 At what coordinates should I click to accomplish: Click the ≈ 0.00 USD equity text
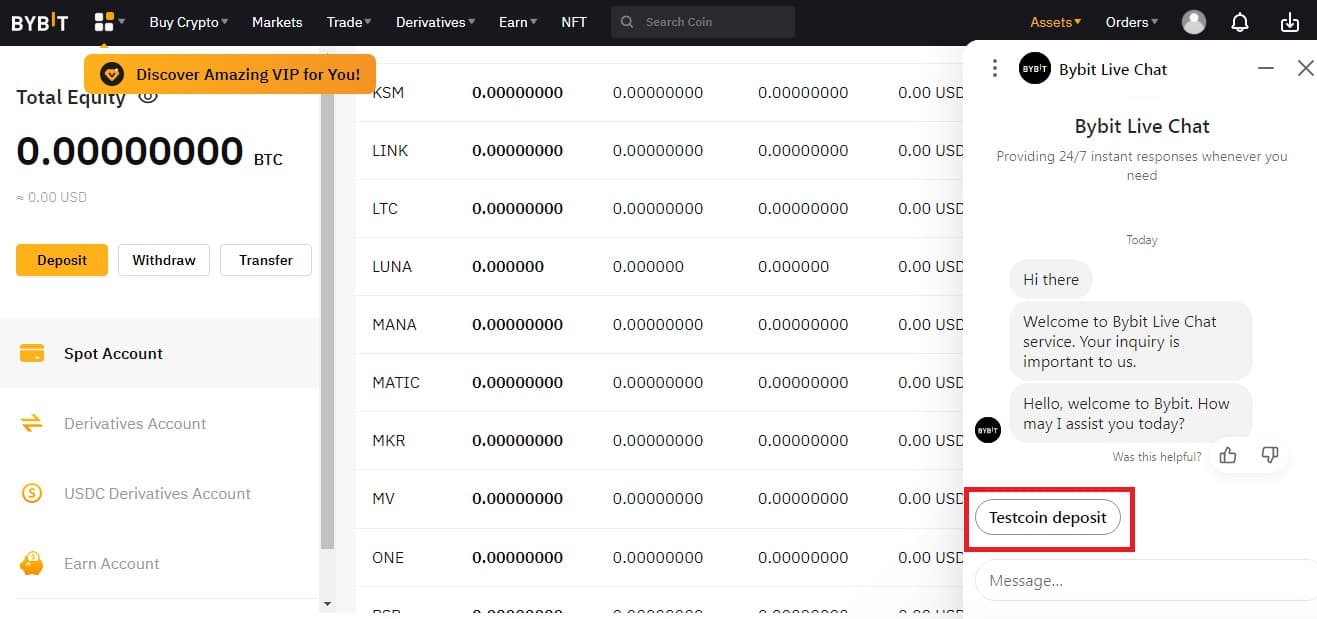52,197
